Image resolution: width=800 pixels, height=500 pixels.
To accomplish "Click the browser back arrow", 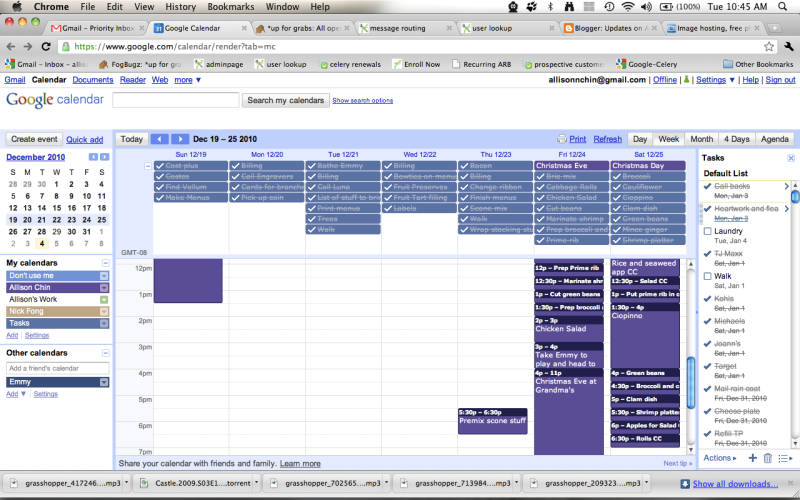I will 10,46.
